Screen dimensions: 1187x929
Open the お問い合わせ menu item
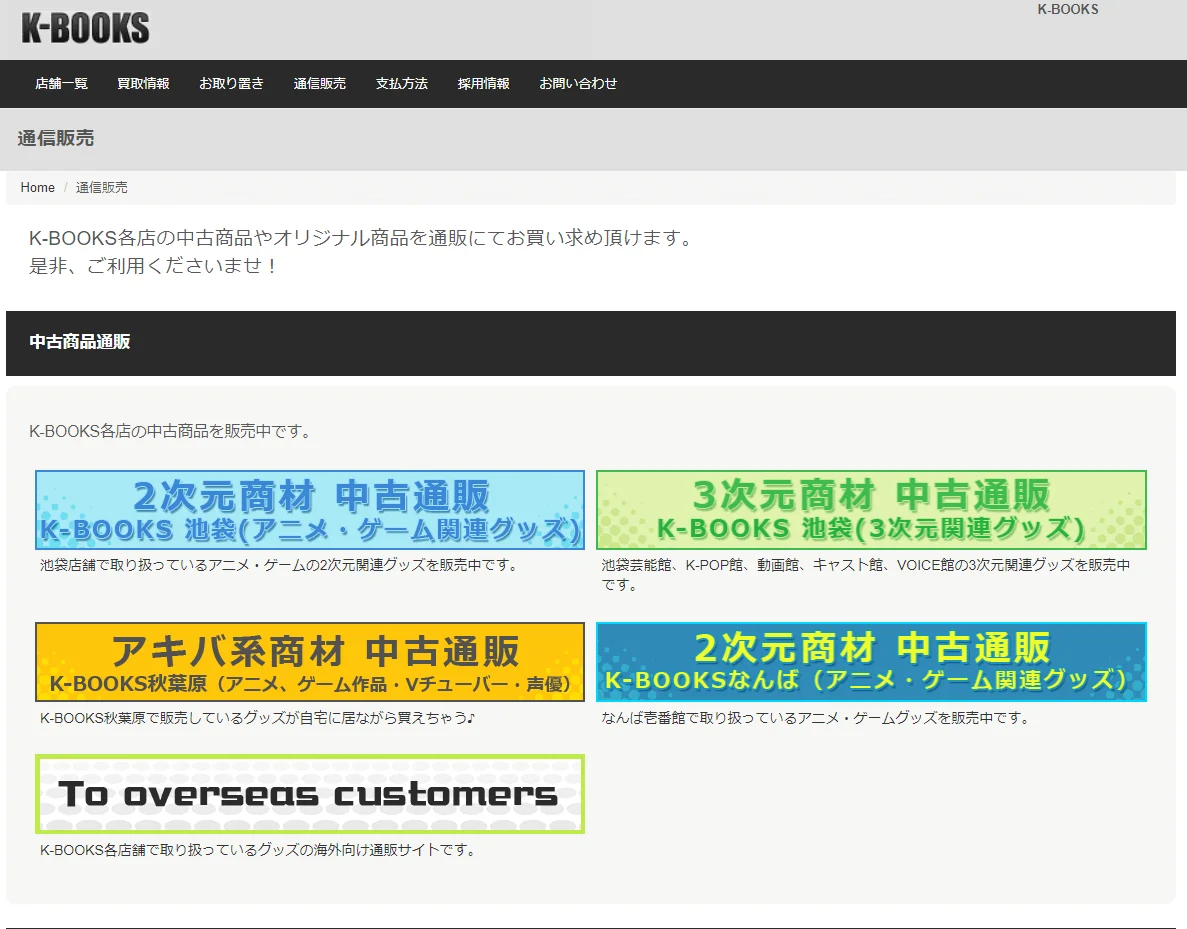578,83
